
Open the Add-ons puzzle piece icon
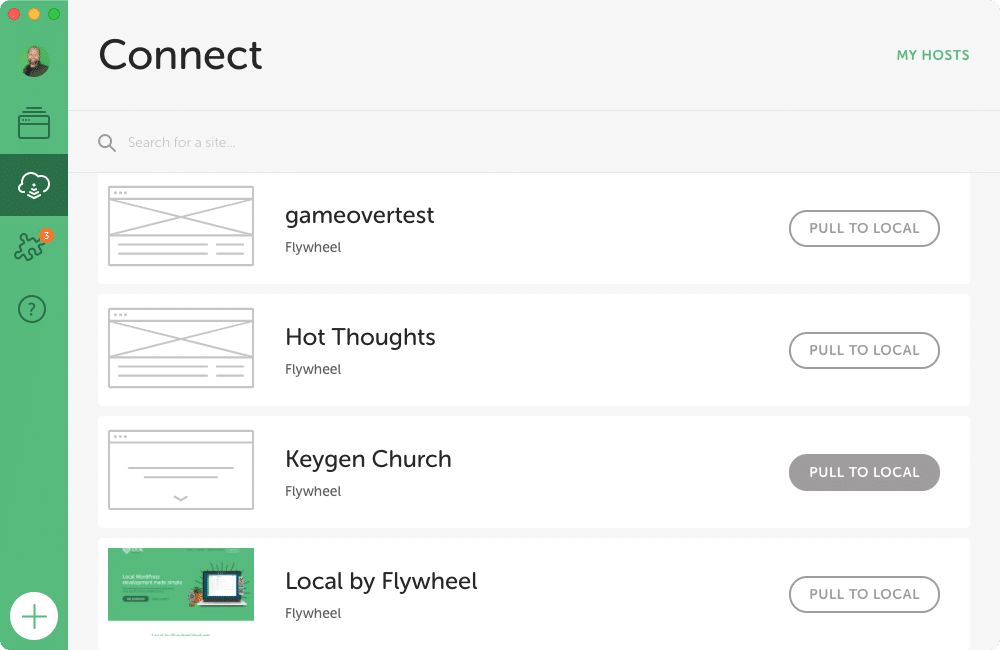click(x=30, y=247)
